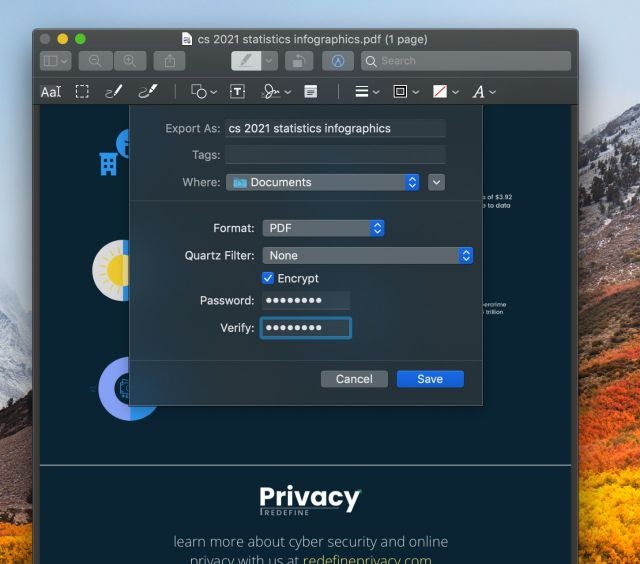This screenshot has height=564, width=640.
Task: Toggle the Markup toolbar button
Action: pos(338,61)
